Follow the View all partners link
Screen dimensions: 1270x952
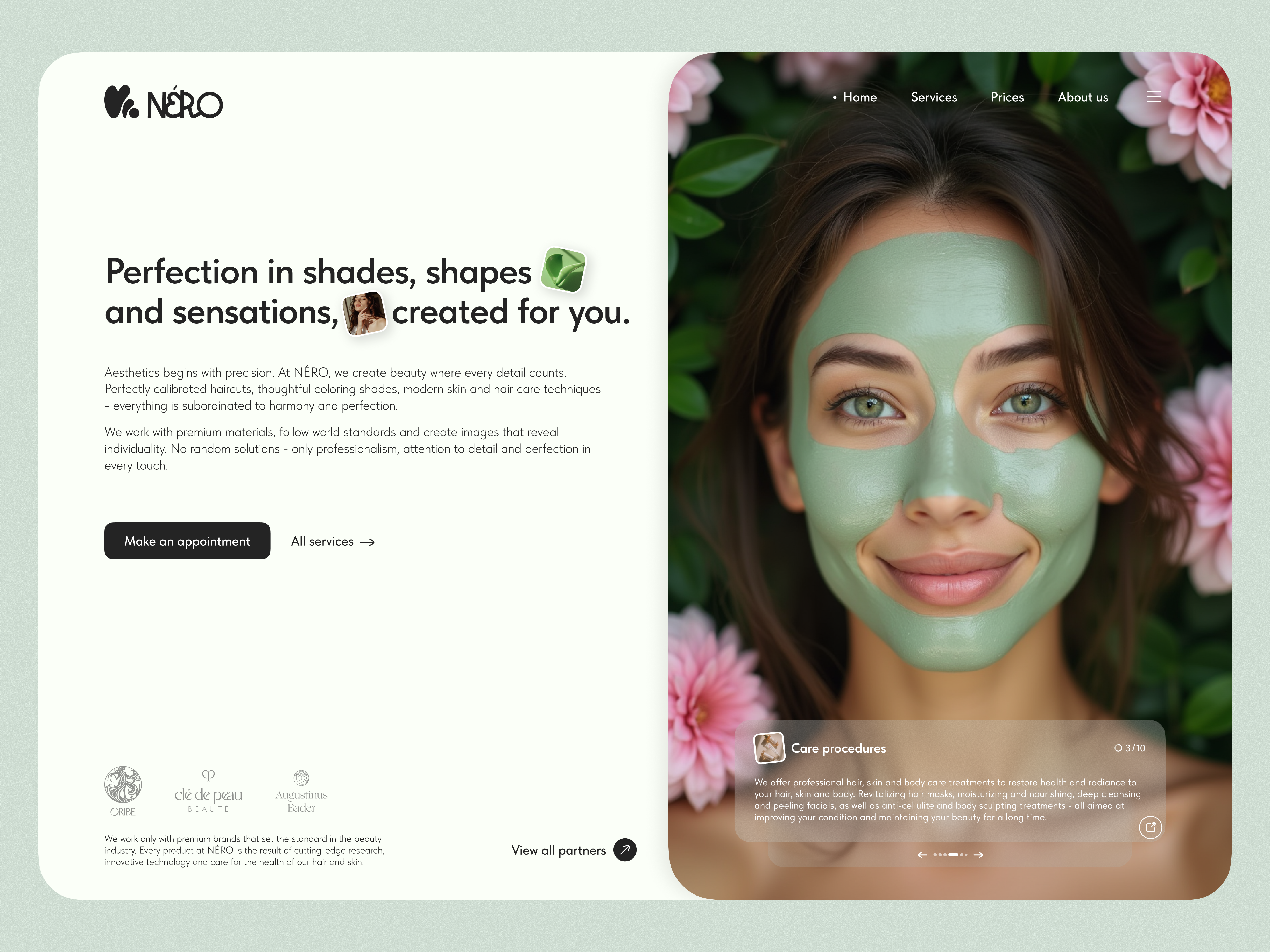click(559, 850)
